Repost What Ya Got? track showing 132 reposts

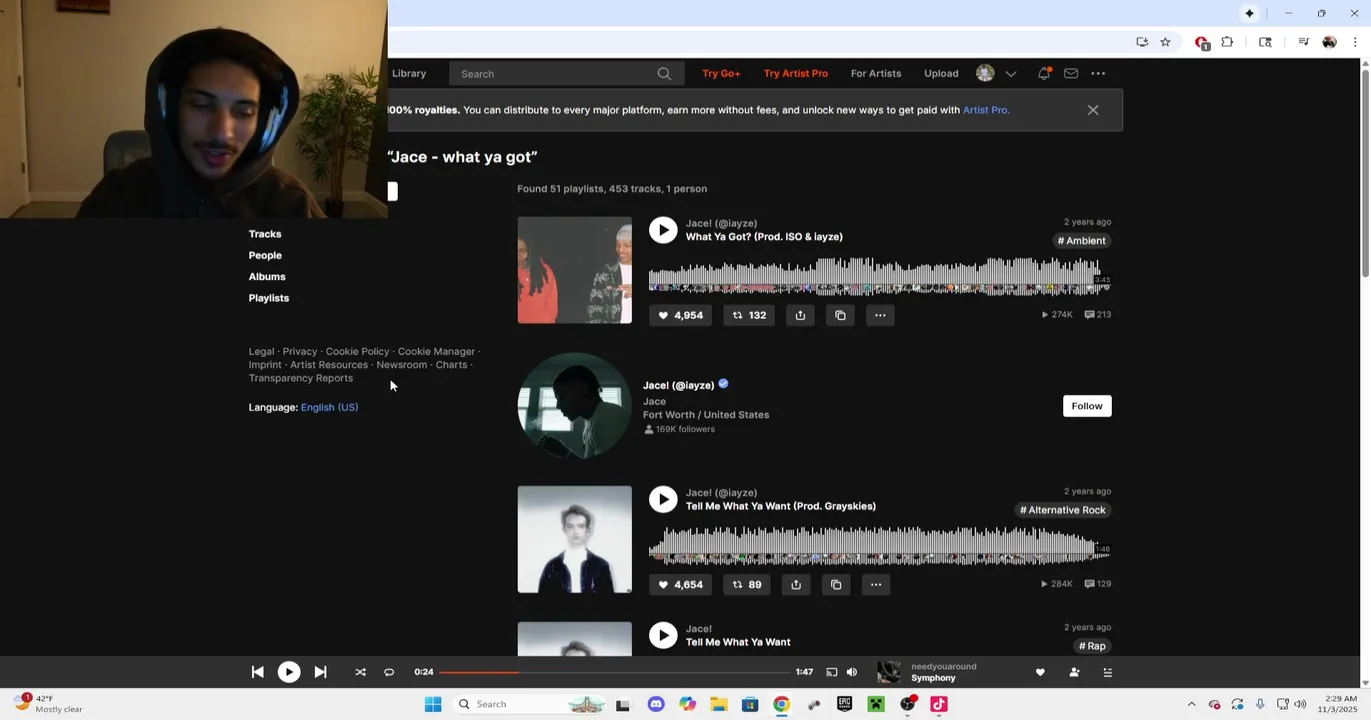point(749,315)
